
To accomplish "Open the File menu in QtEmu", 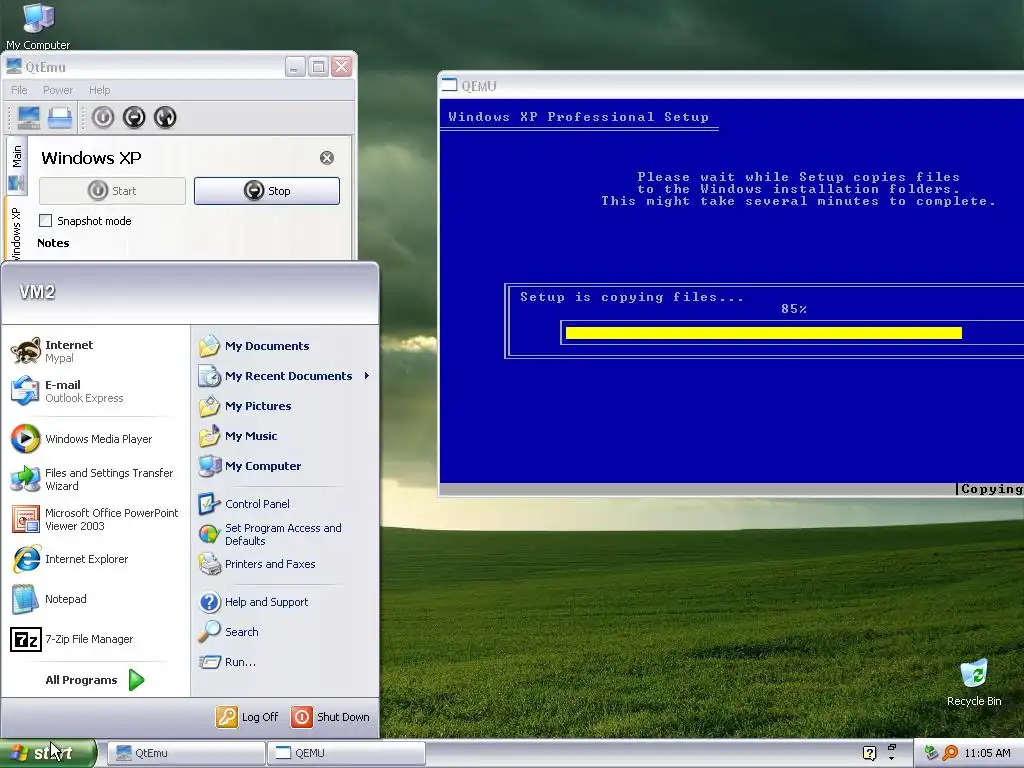I will click(19, 90).
